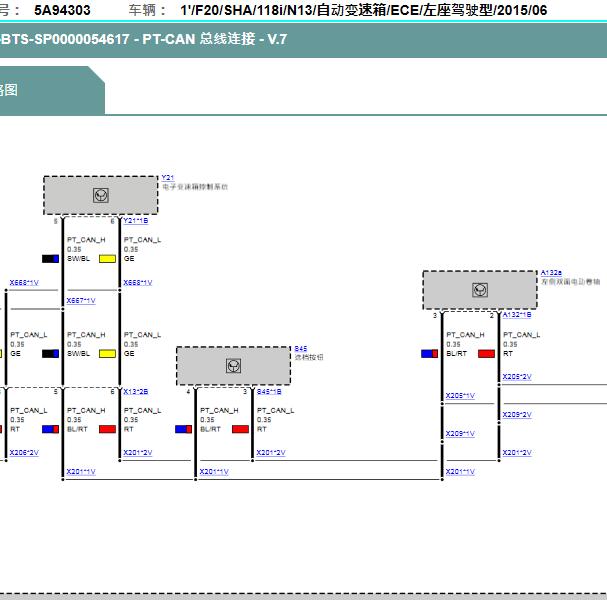Open the X201*2V link below X209*2V

point(517,453)
